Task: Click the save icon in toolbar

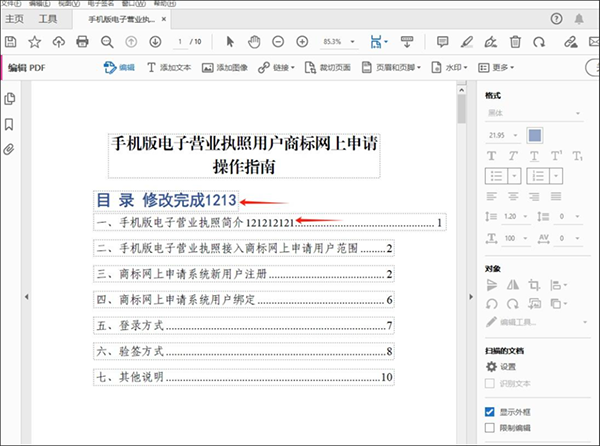Action: click(10, 41)
